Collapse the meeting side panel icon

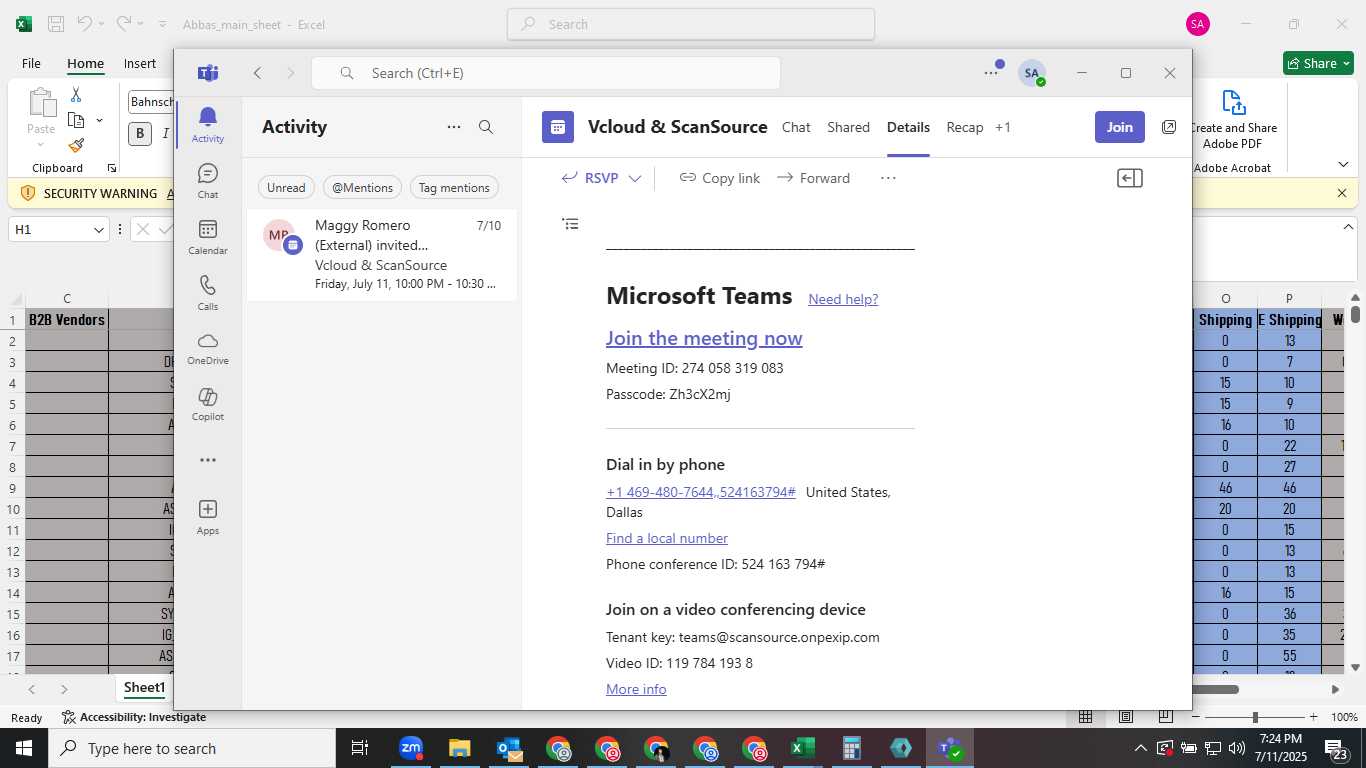(x=1130, y=178)
